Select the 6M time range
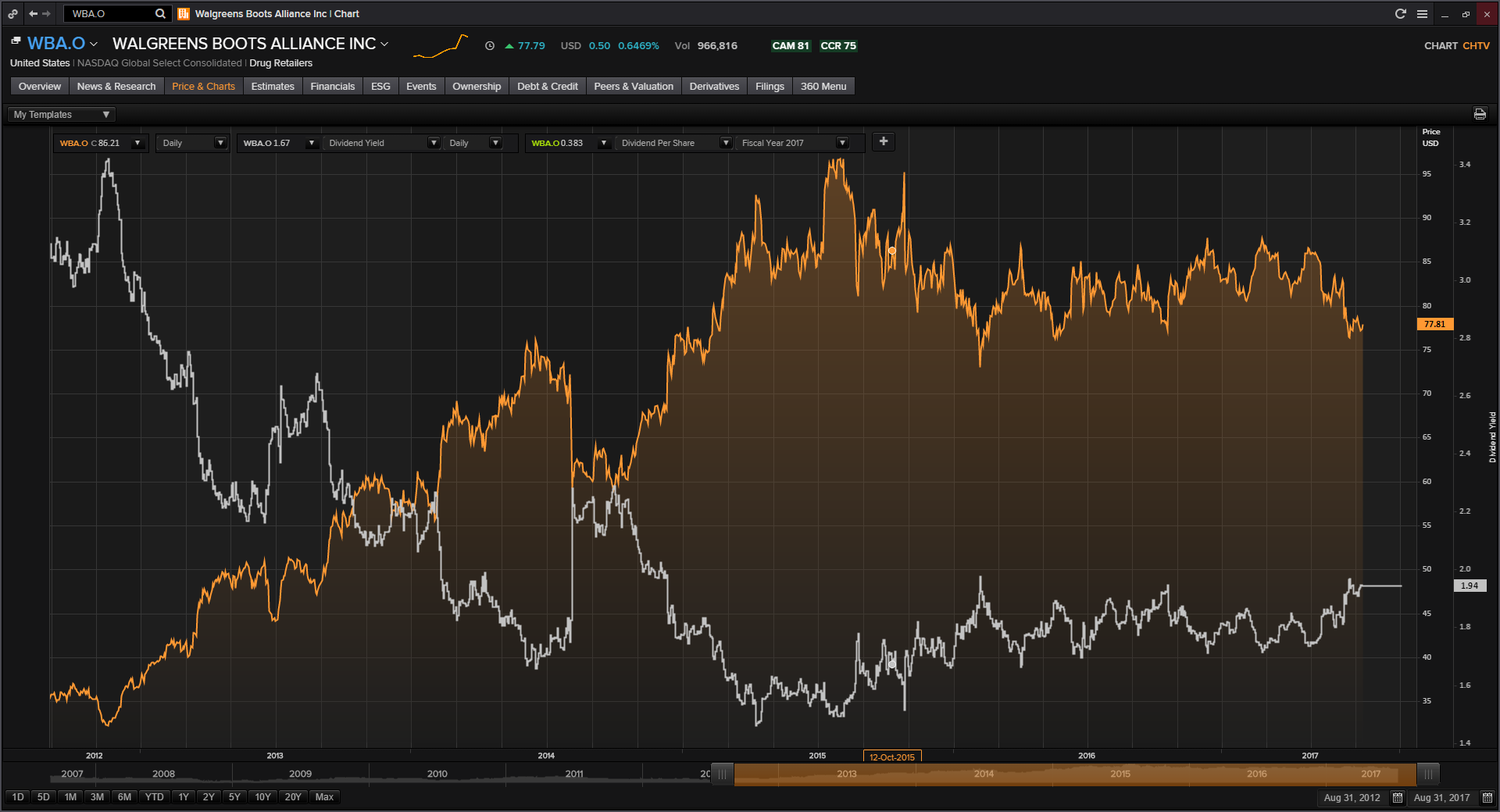1500x812 pixels. 124,797
